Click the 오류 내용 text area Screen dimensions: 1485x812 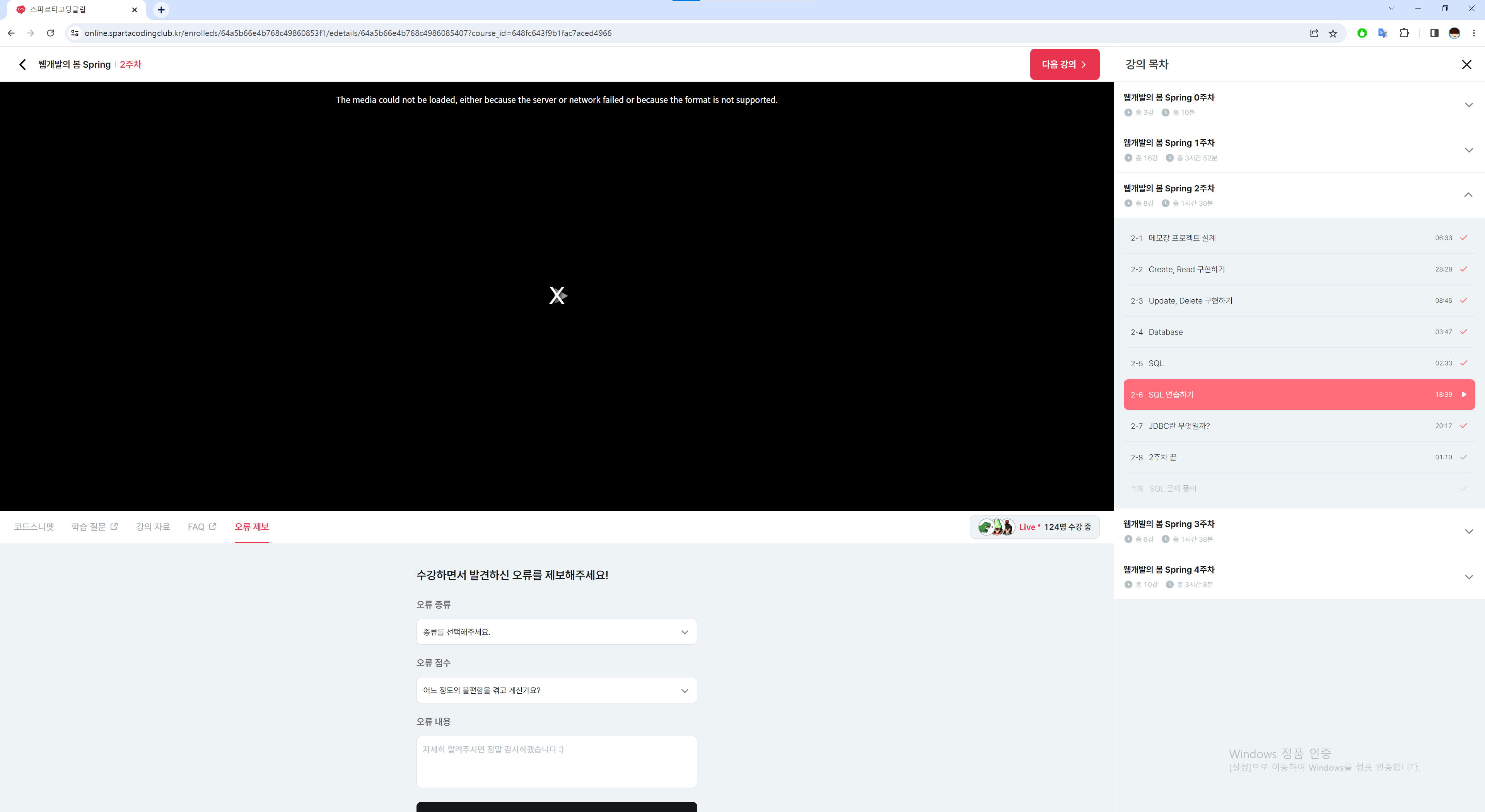point(556,762)
